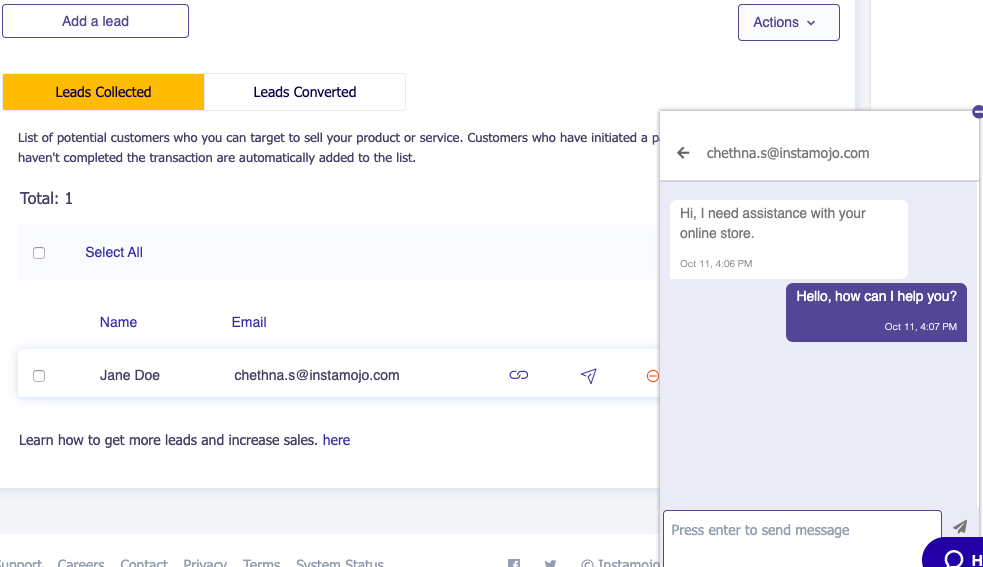Sort leads by the Name column header
Viewport: 983px width, 567px height.
pos(118,322)
